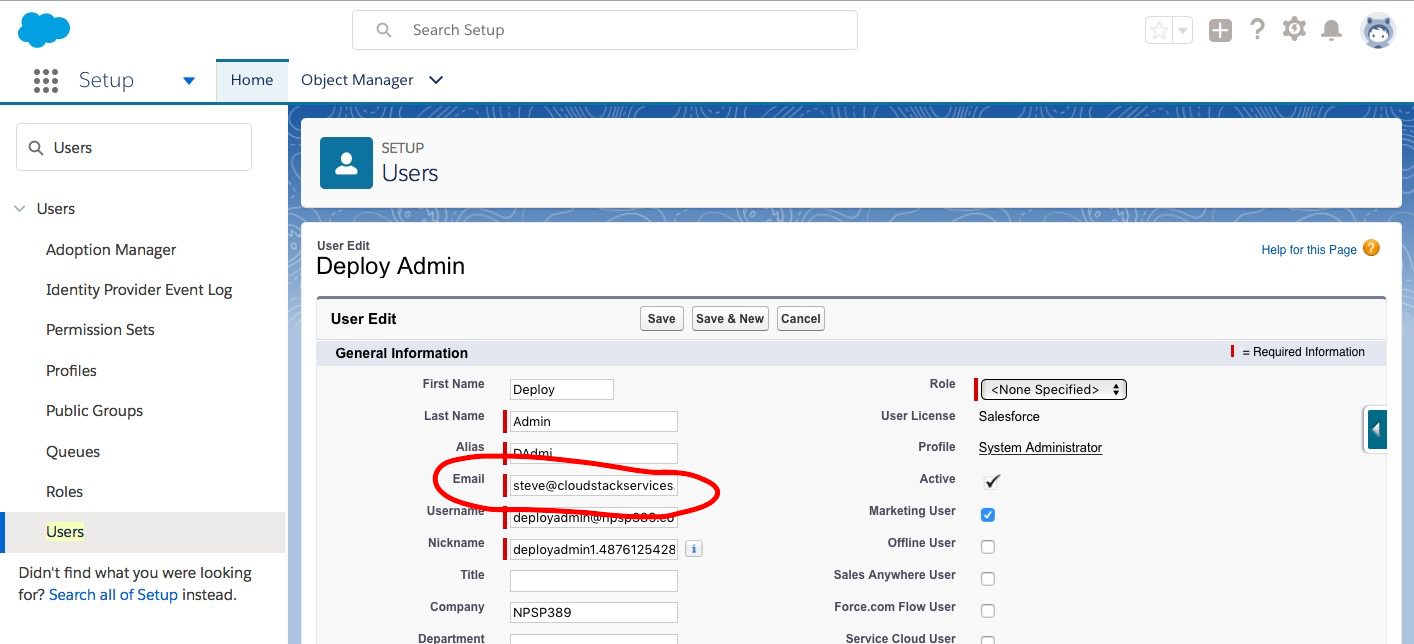Click the Username field
This screenshot has height=644, width=1414.
point(594,518)
